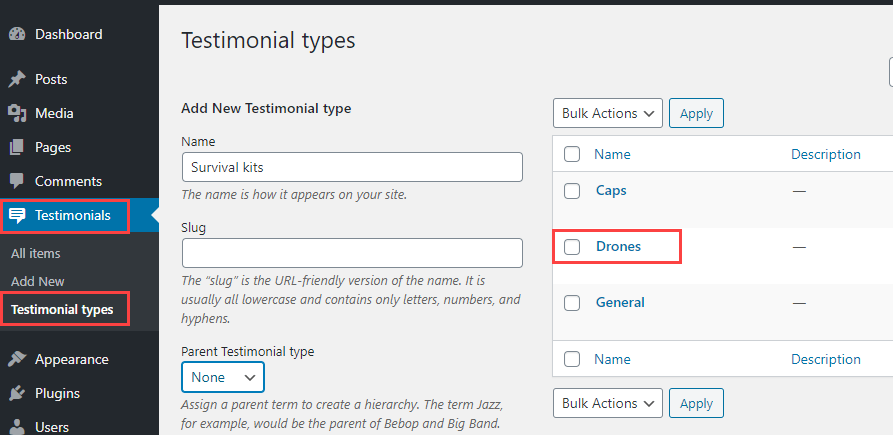Click the Posts pushpin icon
Image resolution: width=893 pixels, height=435 pixels.
(x=17, y=79)
